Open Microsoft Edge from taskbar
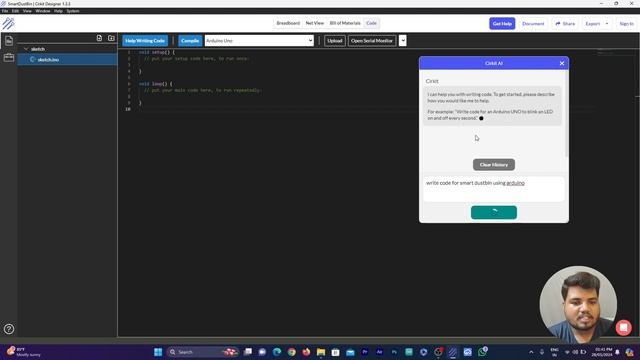 (x=277, y=352)
